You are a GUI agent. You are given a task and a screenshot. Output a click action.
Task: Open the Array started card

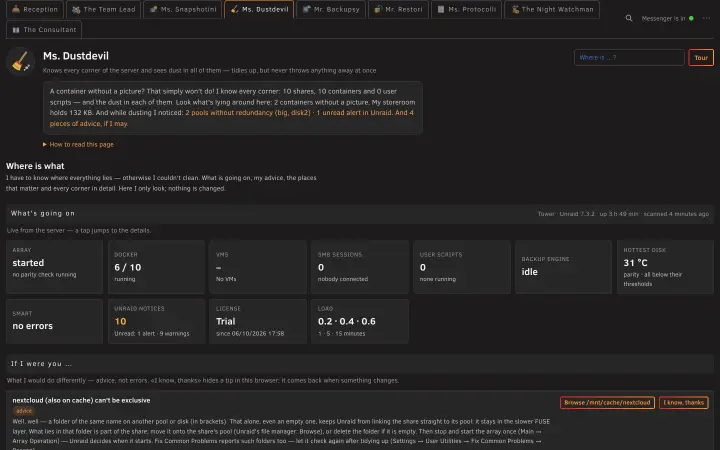tap(54, 267)
